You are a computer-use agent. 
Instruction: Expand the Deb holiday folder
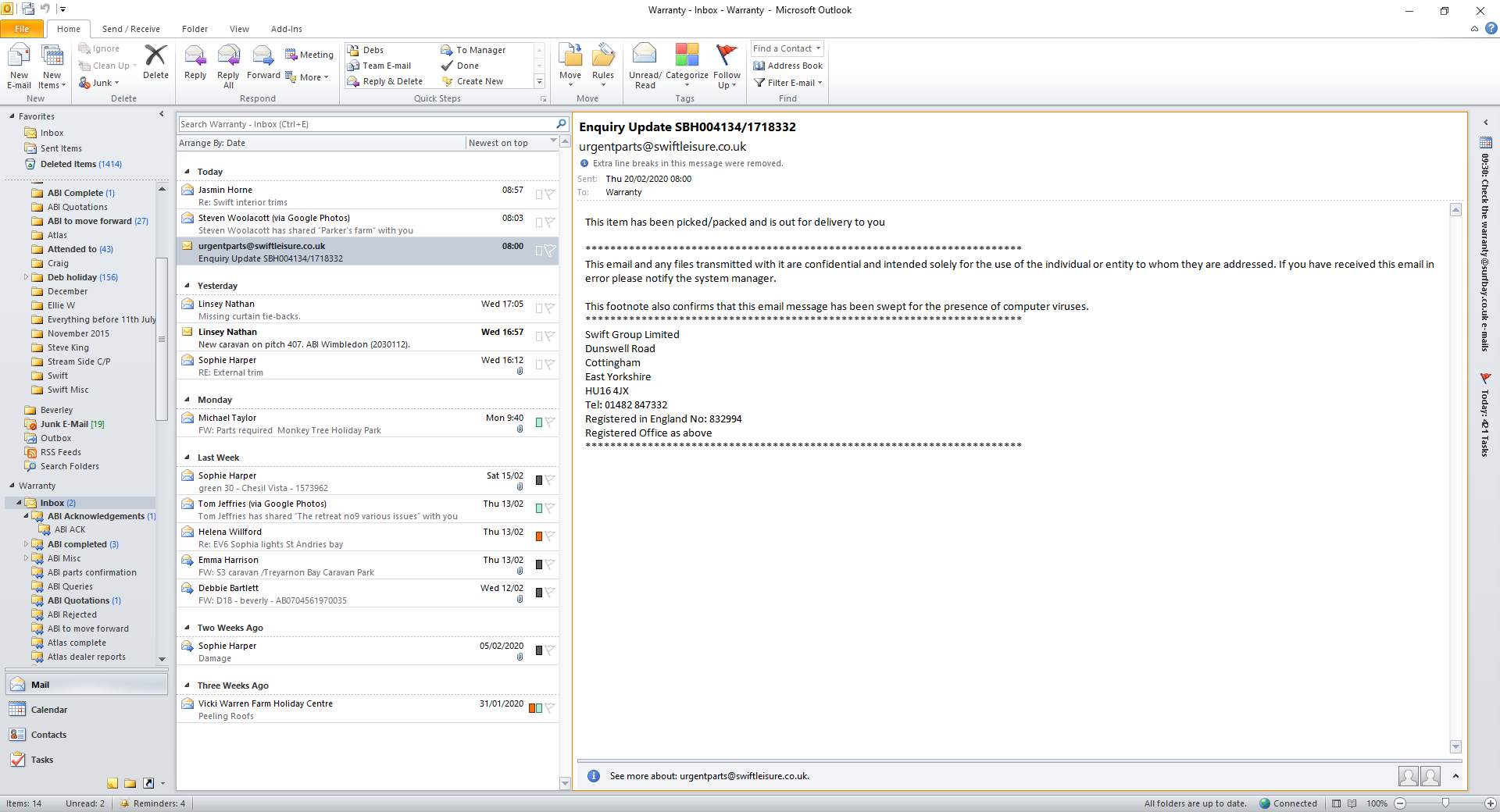(26, 277)
